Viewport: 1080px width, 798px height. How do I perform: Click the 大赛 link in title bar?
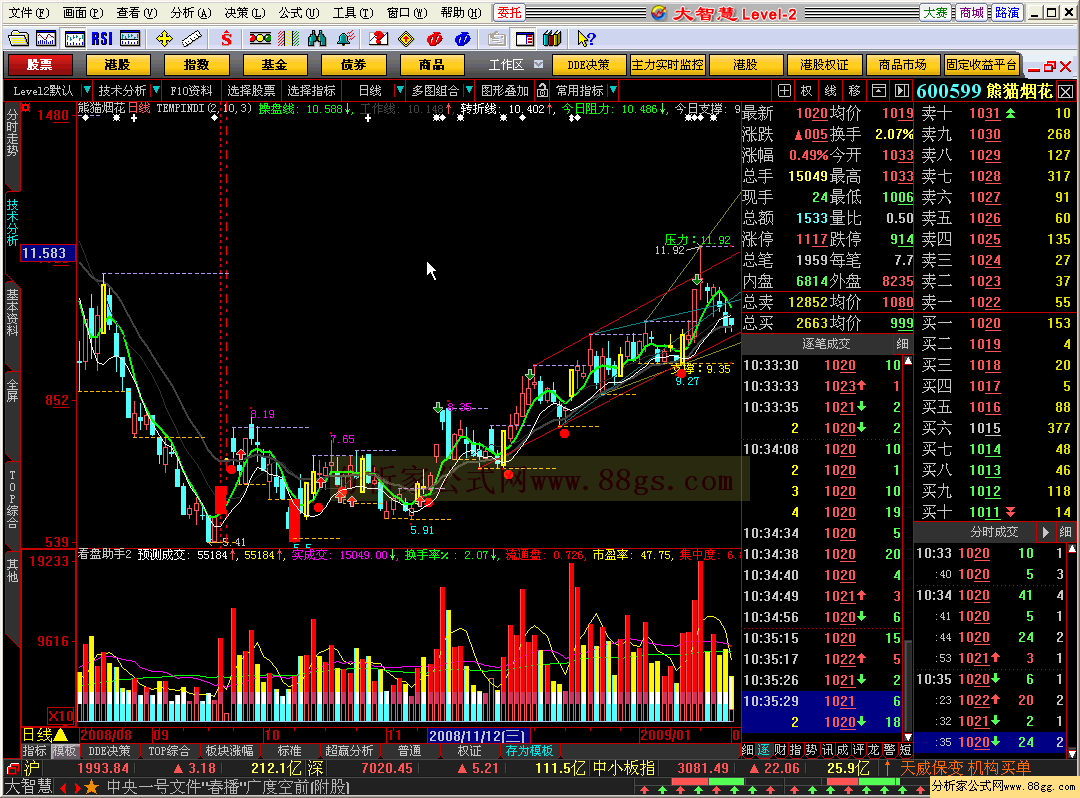(x=936, y=12)
